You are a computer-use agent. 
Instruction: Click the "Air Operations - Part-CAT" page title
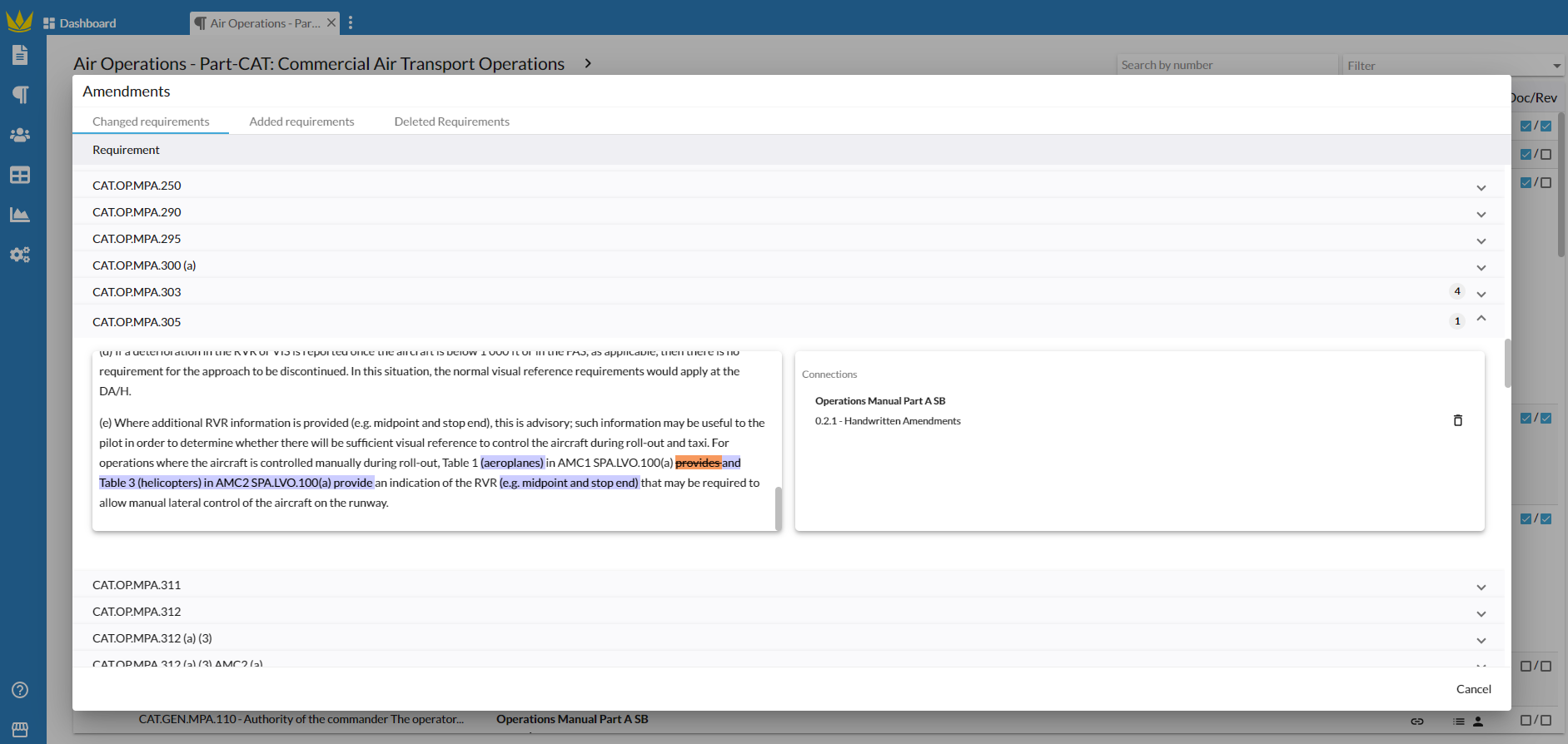pos(319,63)
